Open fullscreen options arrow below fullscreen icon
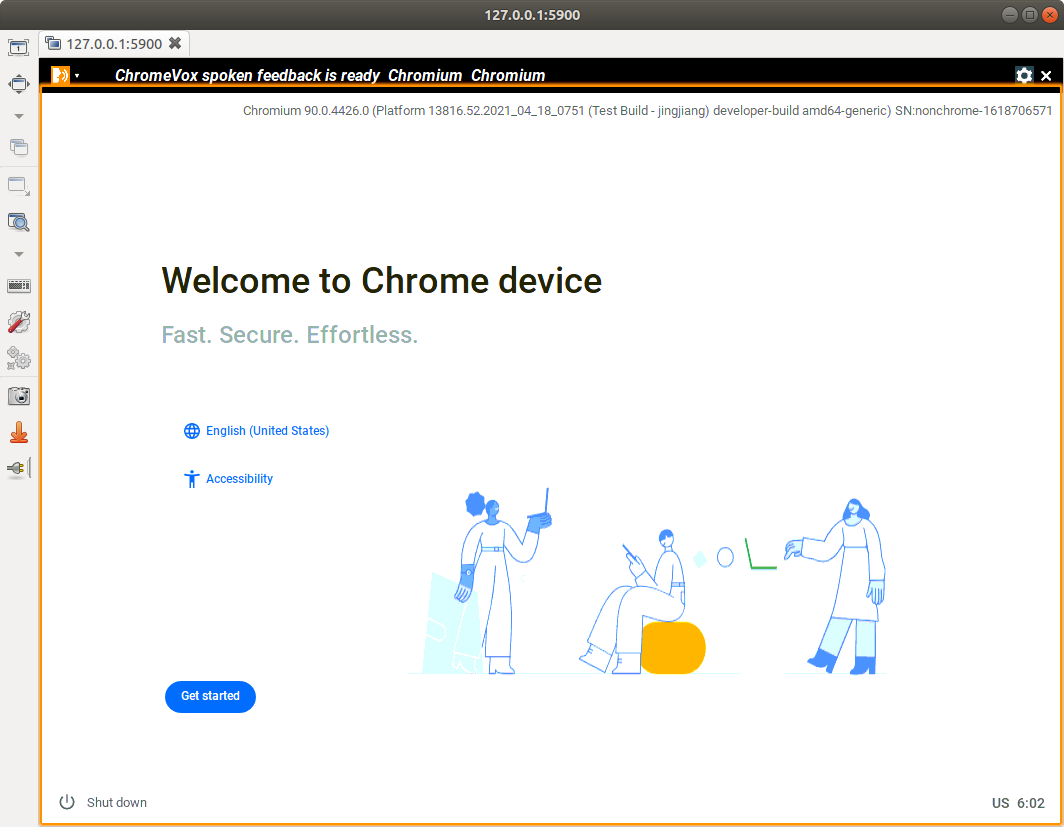 [x=19, y=117]
